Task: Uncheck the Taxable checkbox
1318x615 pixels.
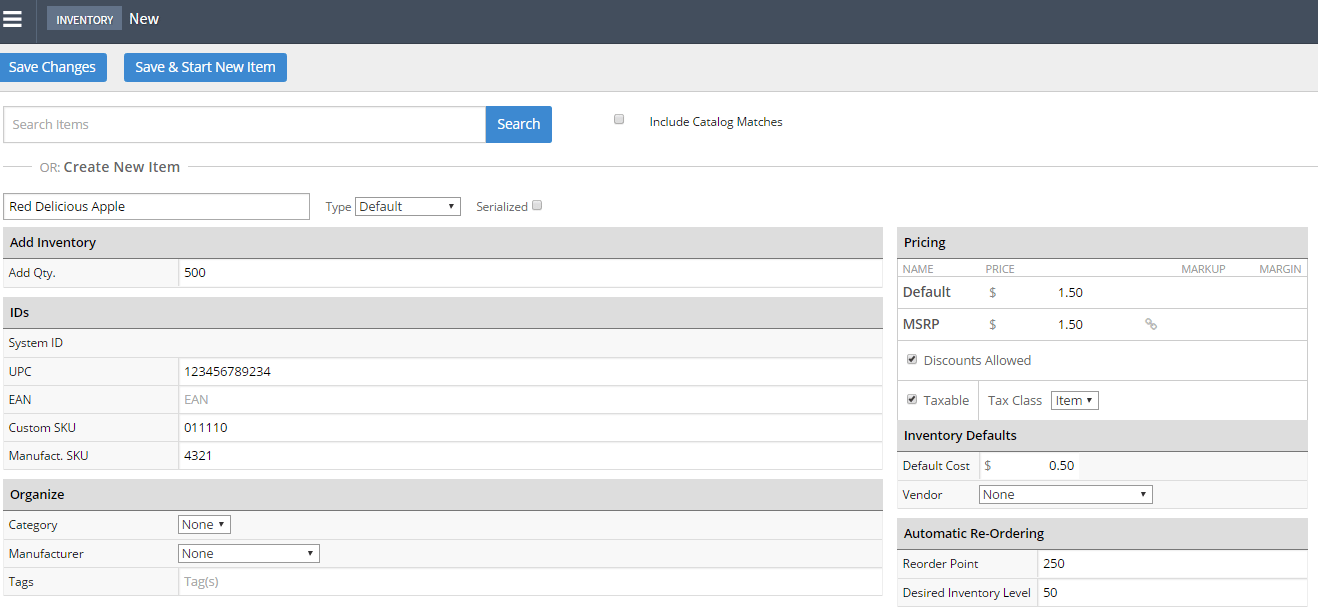Action: [912, 399]
